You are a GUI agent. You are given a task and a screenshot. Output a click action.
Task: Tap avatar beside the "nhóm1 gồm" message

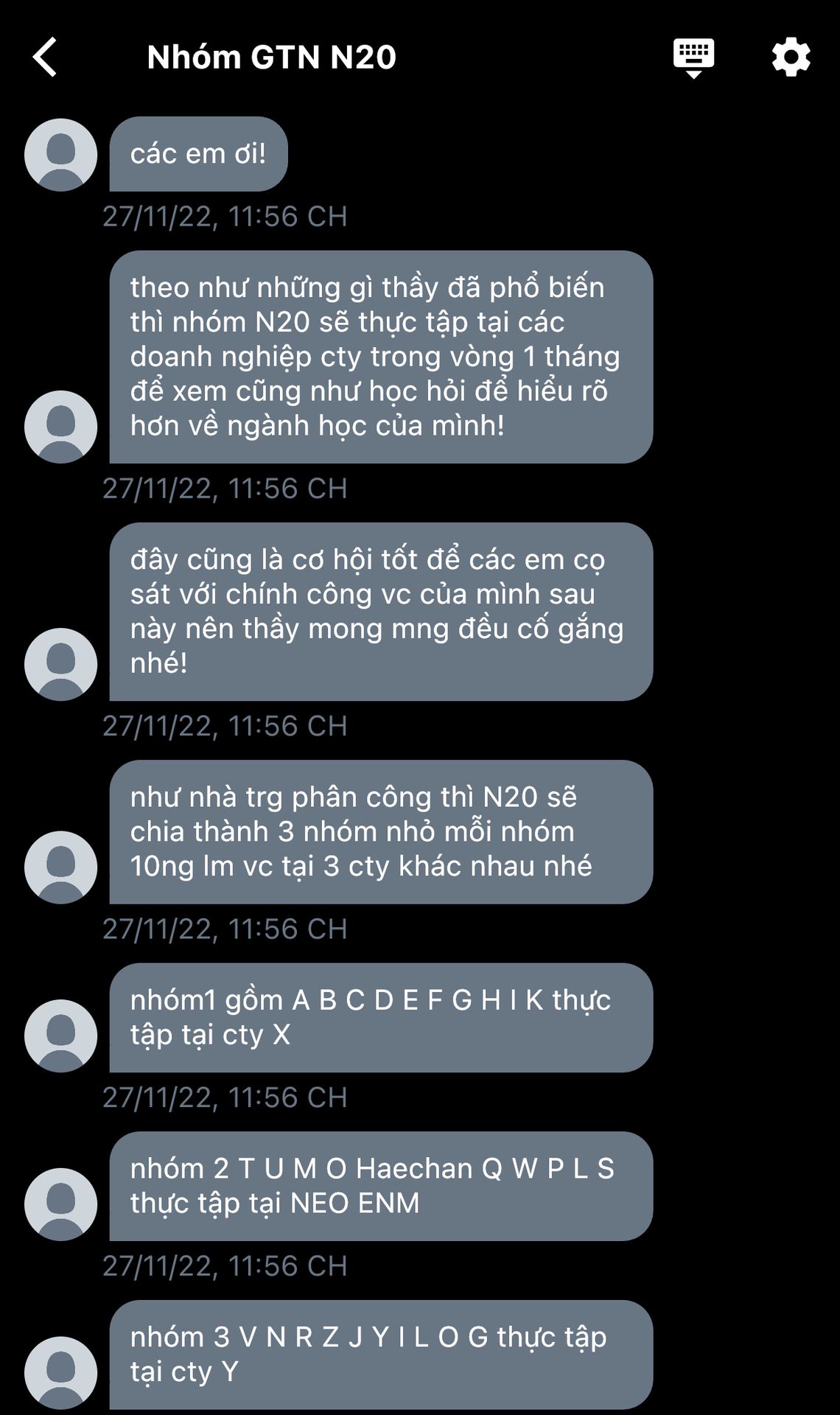pos(60,1035)
